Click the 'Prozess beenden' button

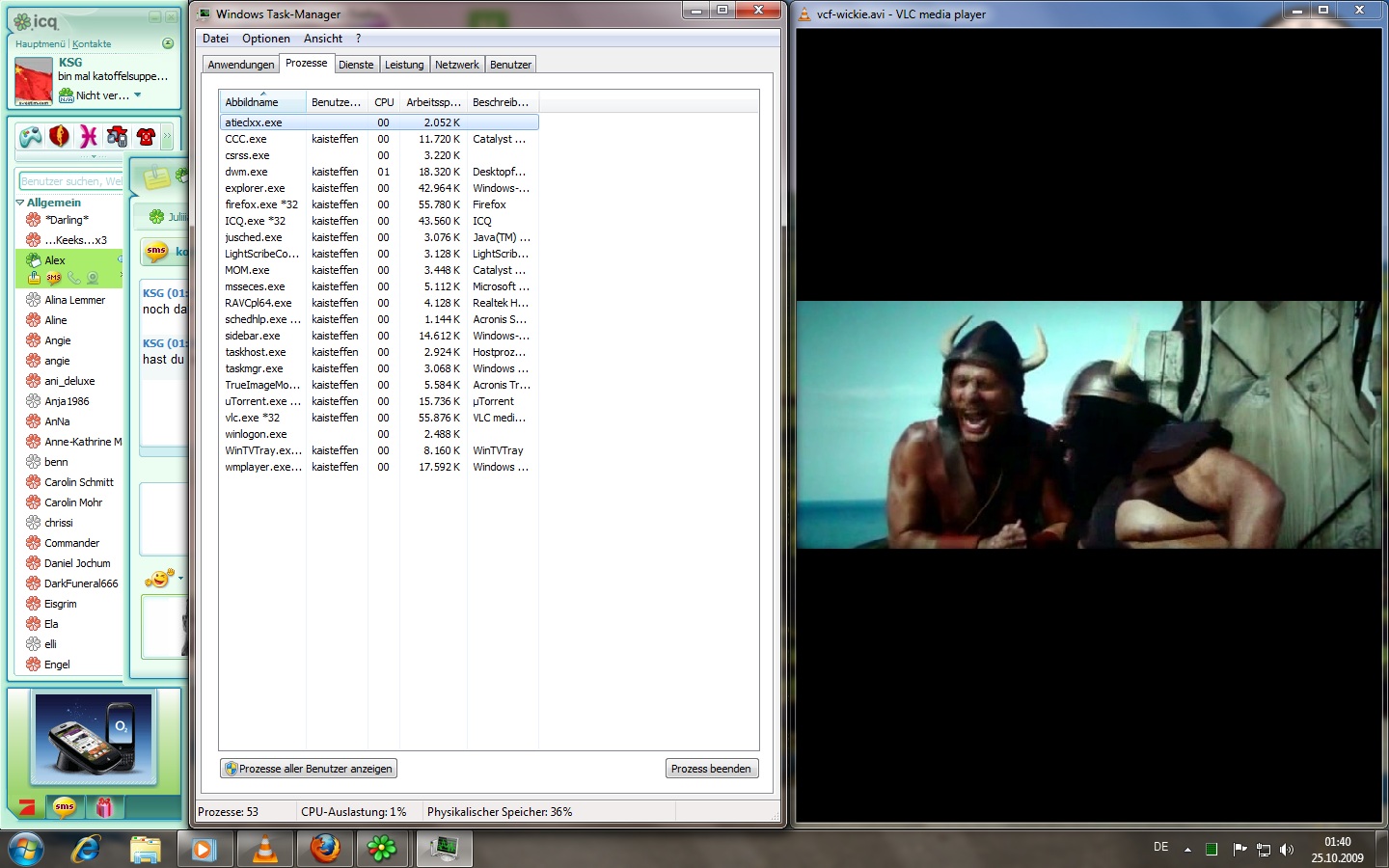(x=711, y=769)
